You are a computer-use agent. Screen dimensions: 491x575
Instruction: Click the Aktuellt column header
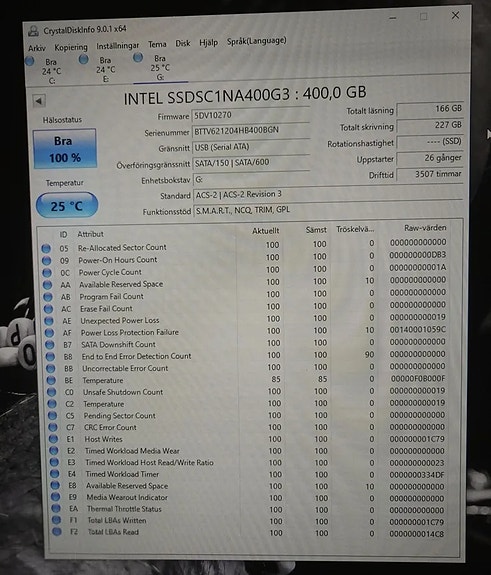(265, 231)
